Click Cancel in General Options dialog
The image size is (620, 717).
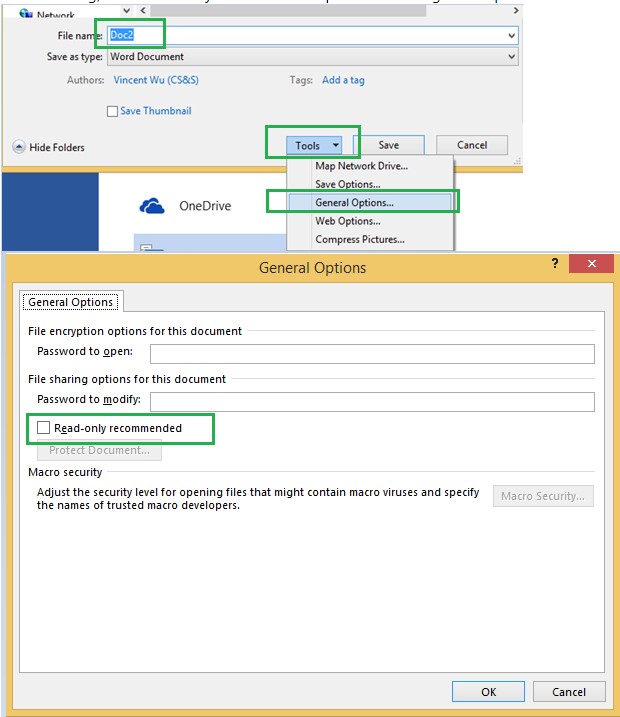pyautogui.click(x=569, y=691)
